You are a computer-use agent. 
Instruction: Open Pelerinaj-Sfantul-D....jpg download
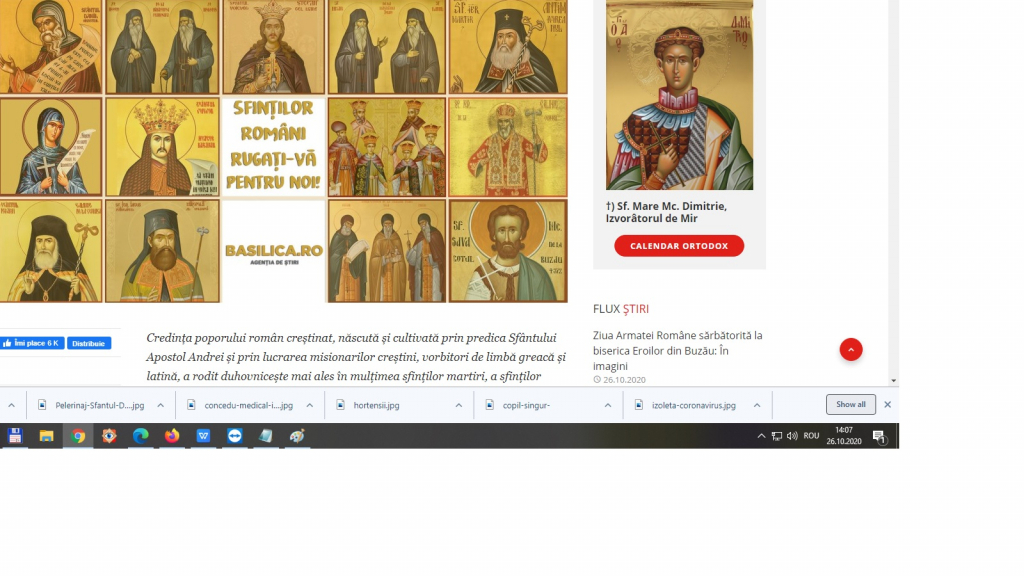[x=99, y=406]
